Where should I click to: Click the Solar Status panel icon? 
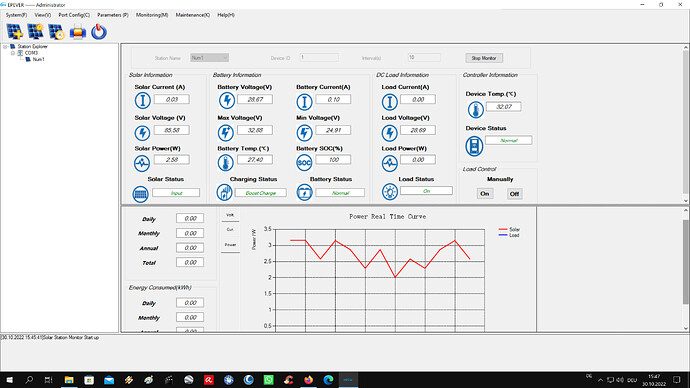pyautogui.click(x=140, y=194)
